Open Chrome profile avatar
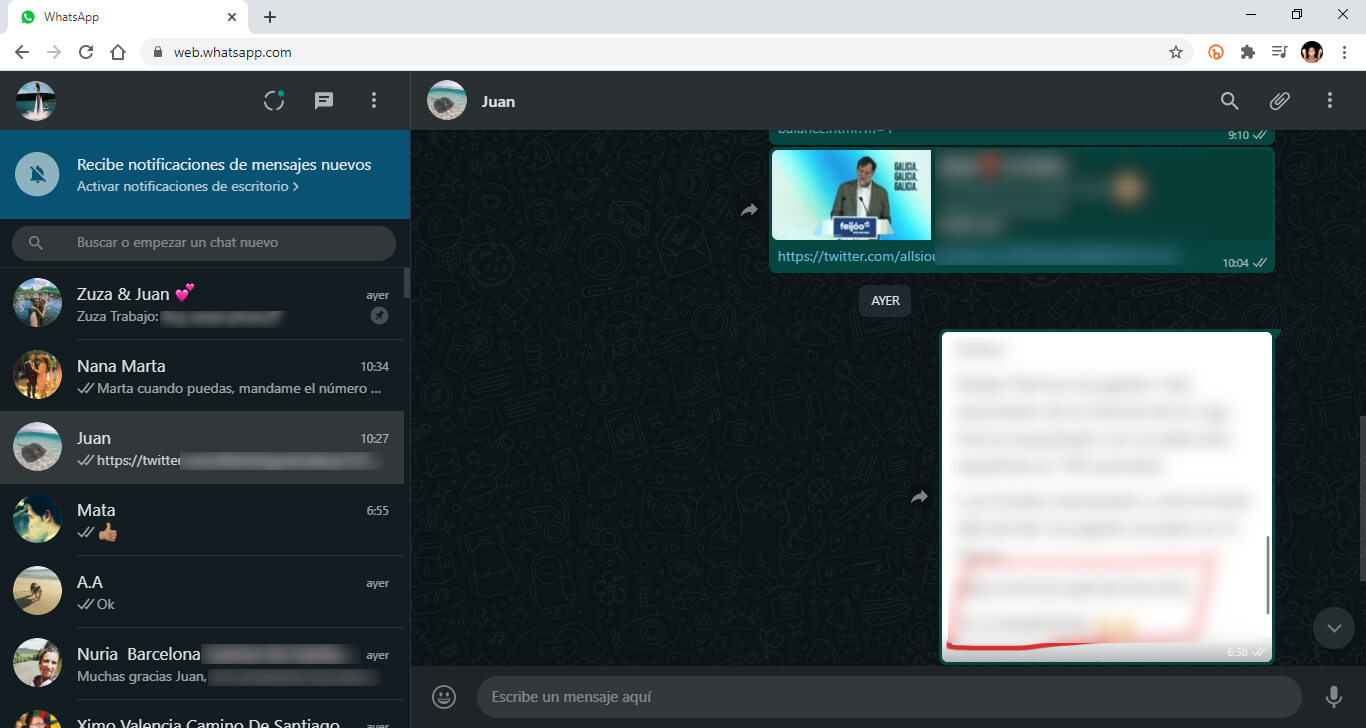The width and height of the screenshot is (1366, 728). point(1312,52)
